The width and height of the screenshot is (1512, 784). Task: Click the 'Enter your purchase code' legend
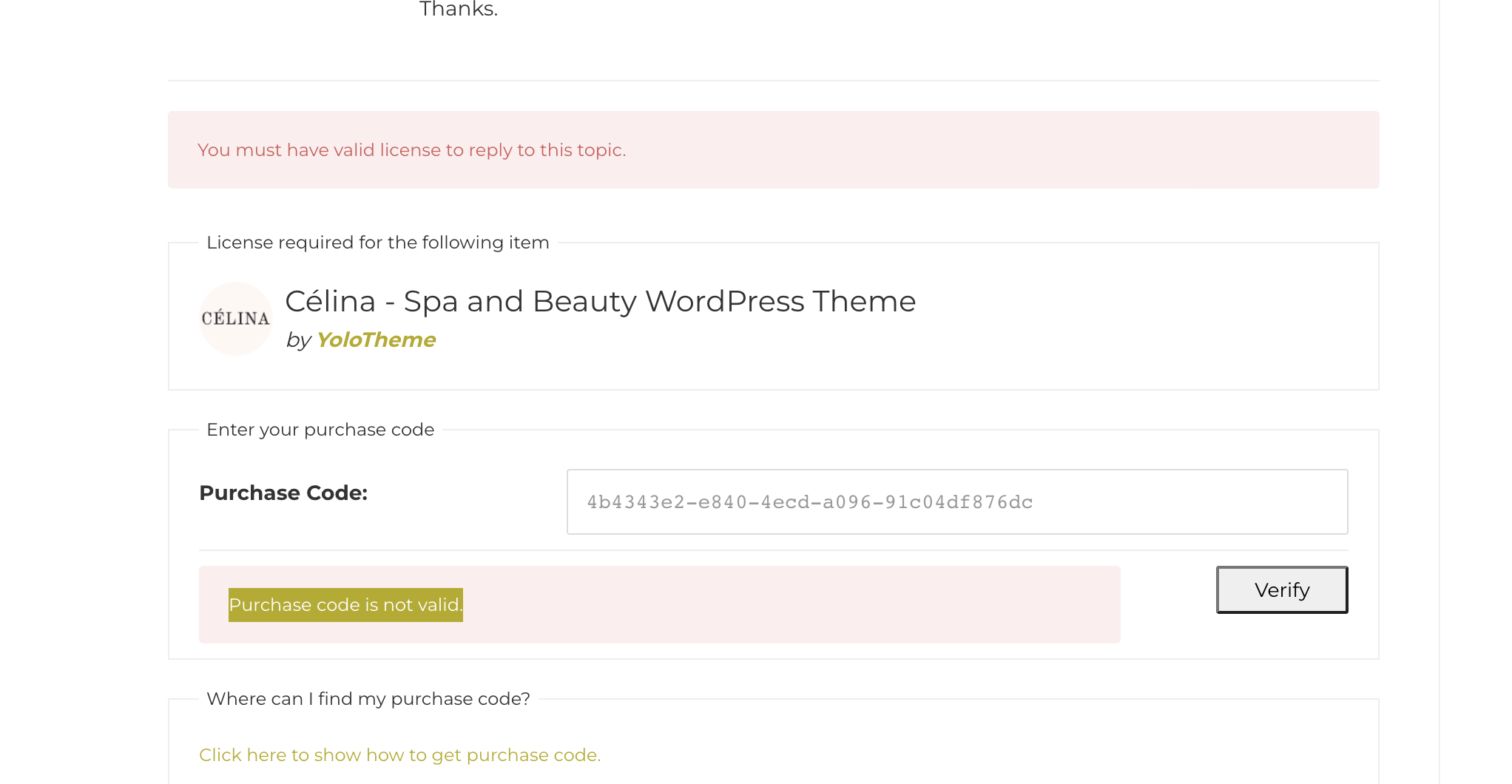tap(320, 430)
